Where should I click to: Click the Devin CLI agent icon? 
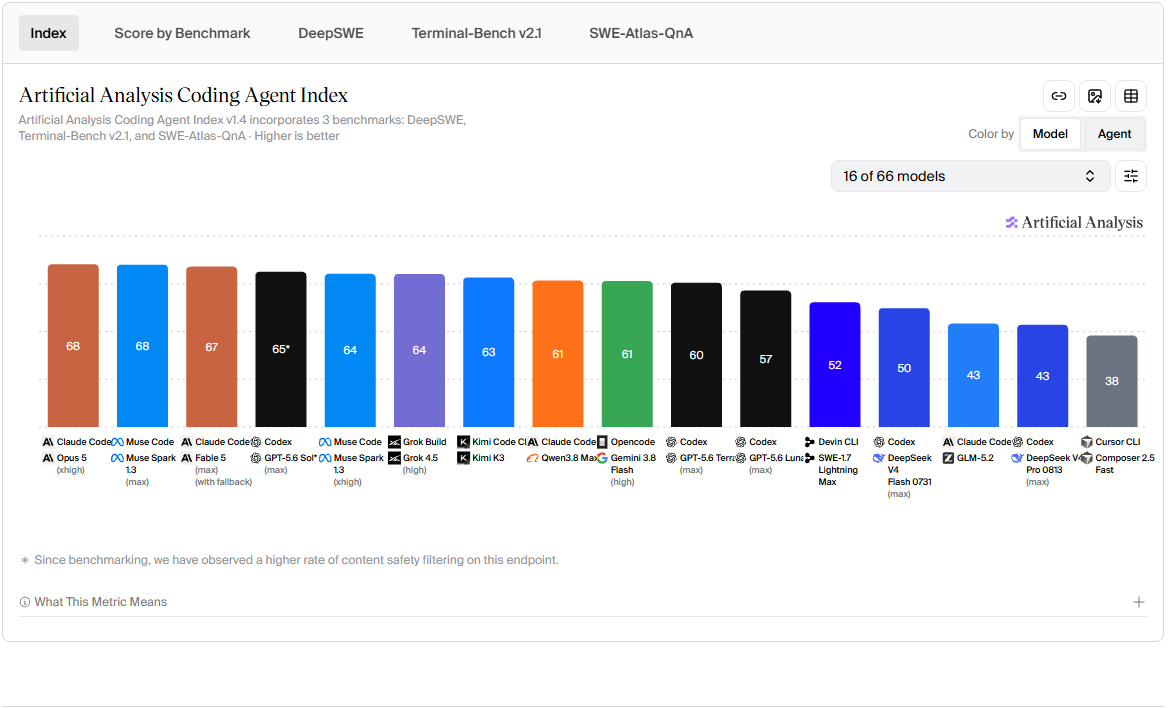[810, 442]
